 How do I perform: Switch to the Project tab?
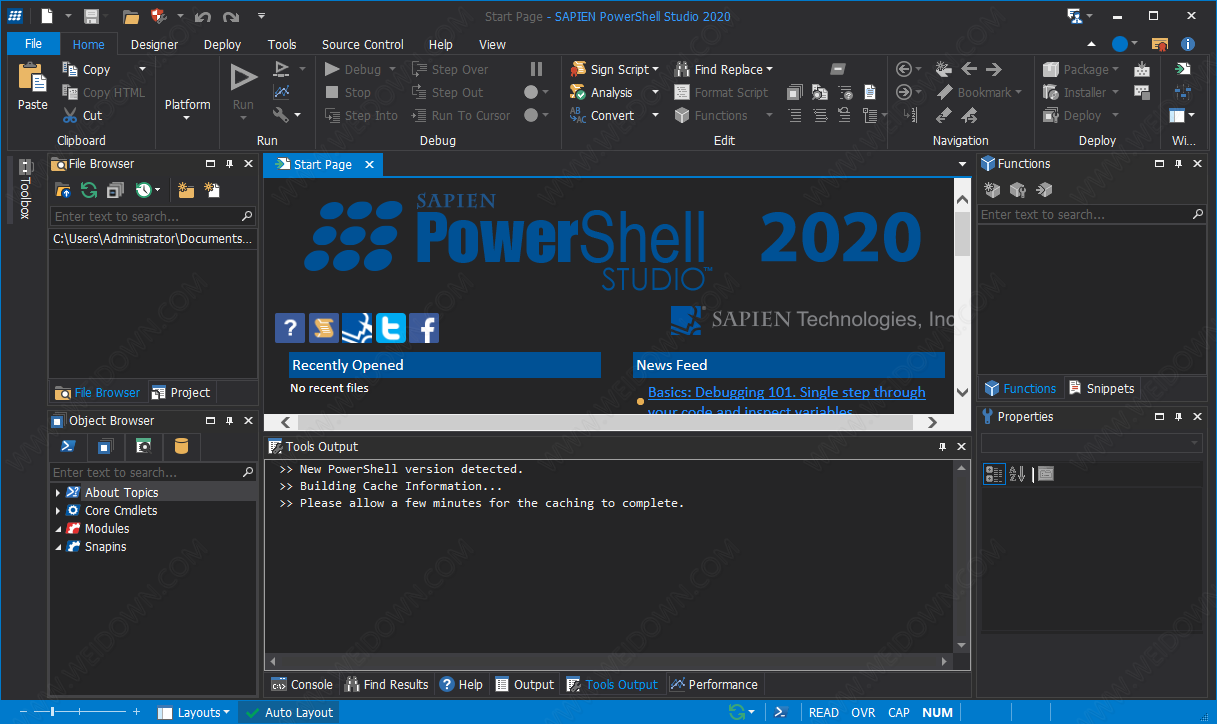tap(181, 392)
